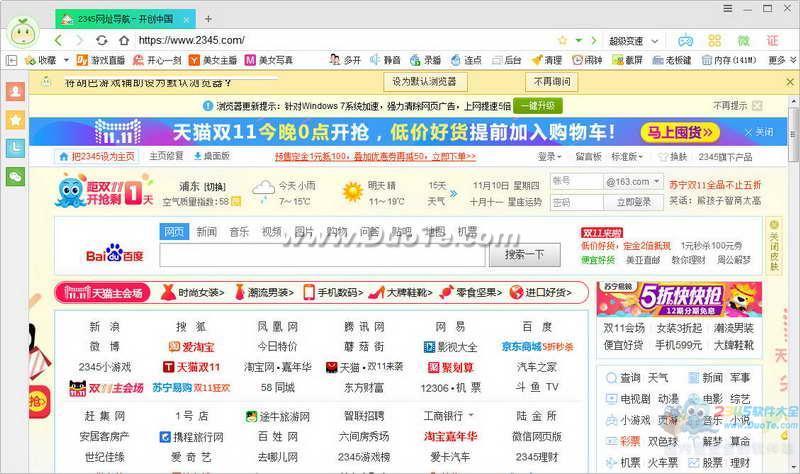Screen dimensions: 800x474
Task: Open the 5折快快抢 Suning ad thumbnail
Action: click(679, 299)
